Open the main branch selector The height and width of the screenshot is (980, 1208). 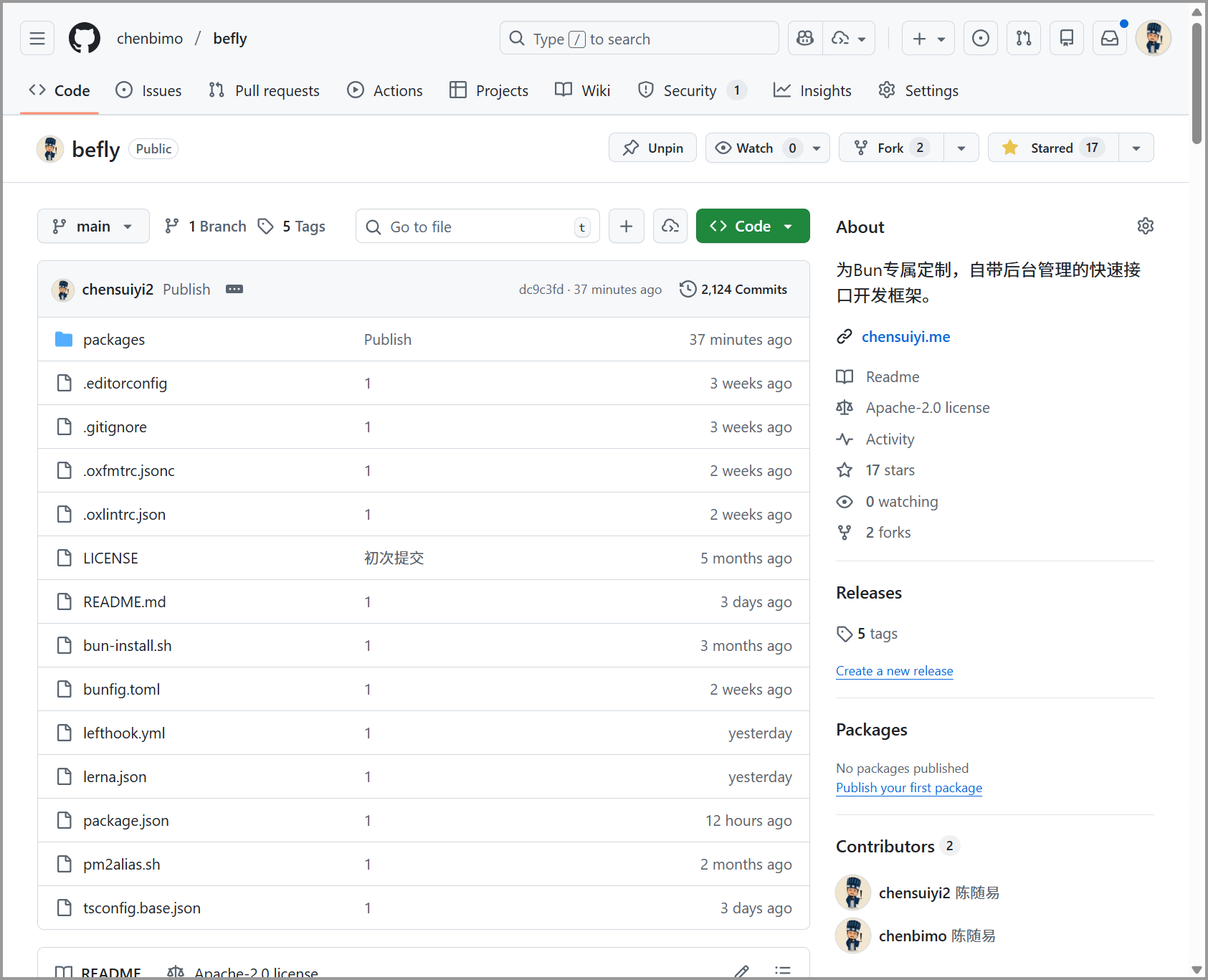click(x=93, y=227)
